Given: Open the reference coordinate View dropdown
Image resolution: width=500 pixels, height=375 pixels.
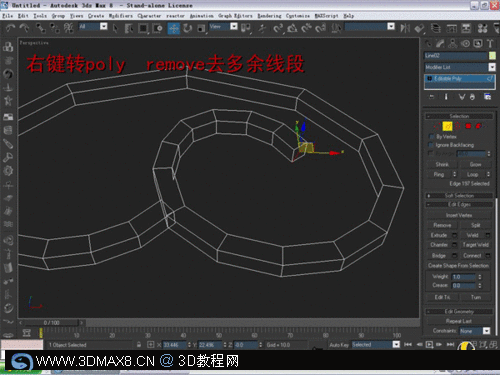Looking at the screenshot, I should (234, 26).
